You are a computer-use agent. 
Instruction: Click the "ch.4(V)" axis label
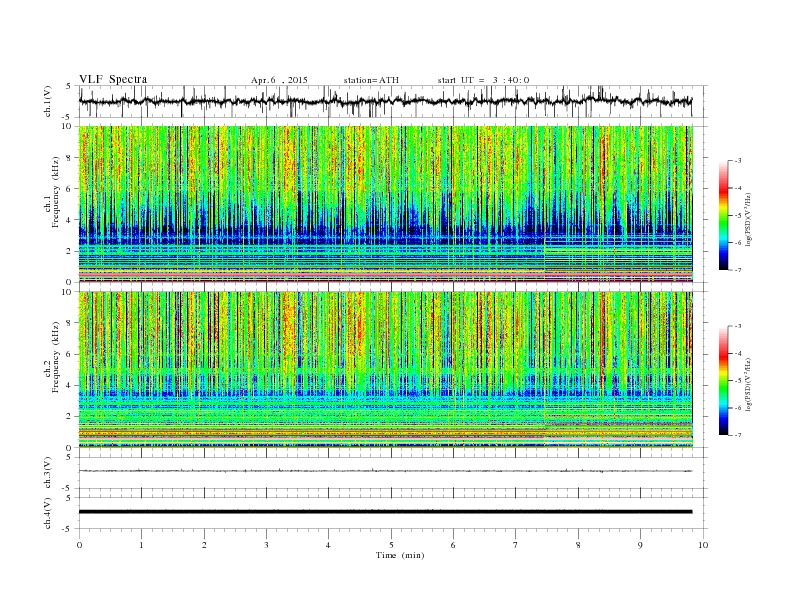48,513
